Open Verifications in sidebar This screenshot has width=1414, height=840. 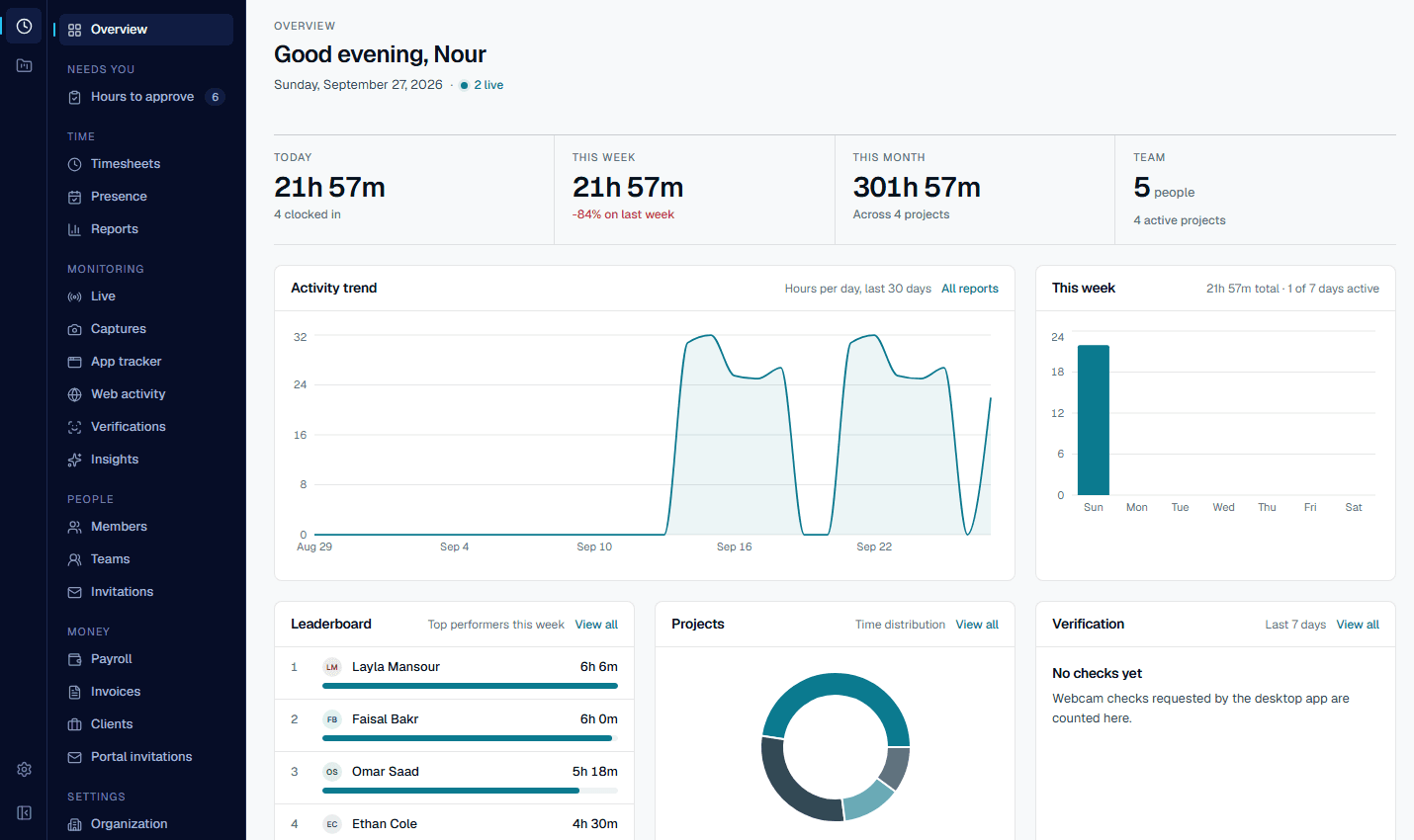(146, 427)
